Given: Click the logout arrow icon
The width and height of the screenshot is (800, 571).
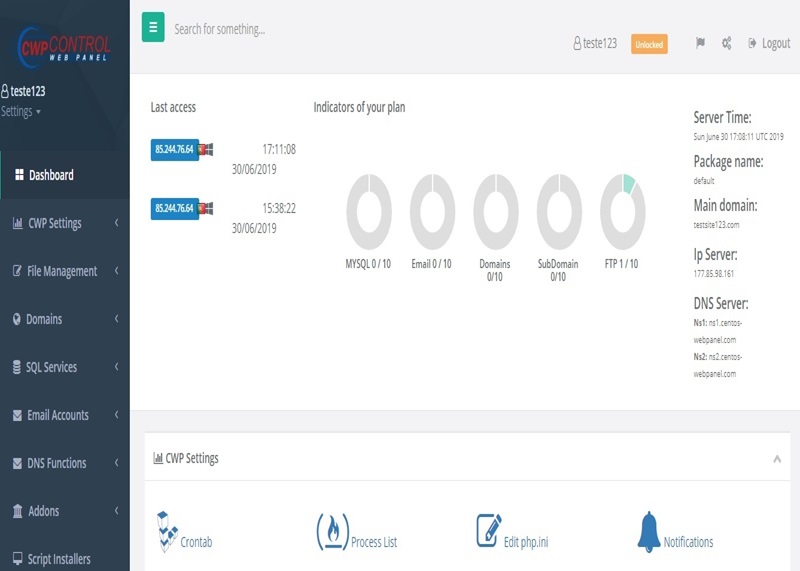Looking at the screenshot, I should click(752, 43).
